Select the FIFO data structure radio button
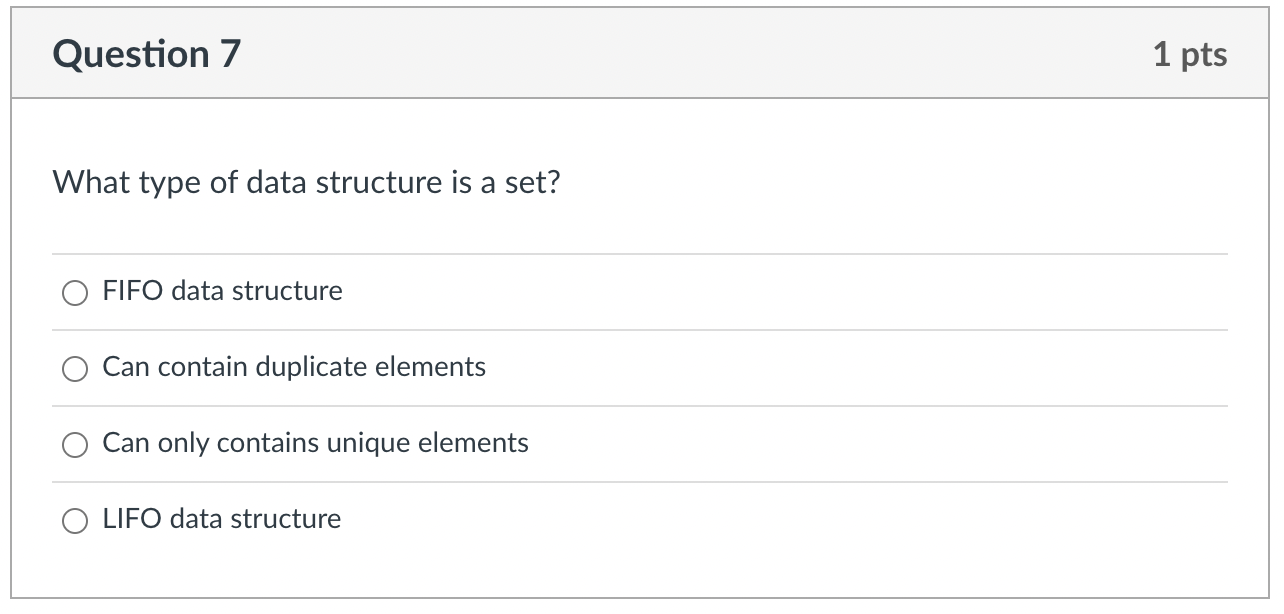 74,293
